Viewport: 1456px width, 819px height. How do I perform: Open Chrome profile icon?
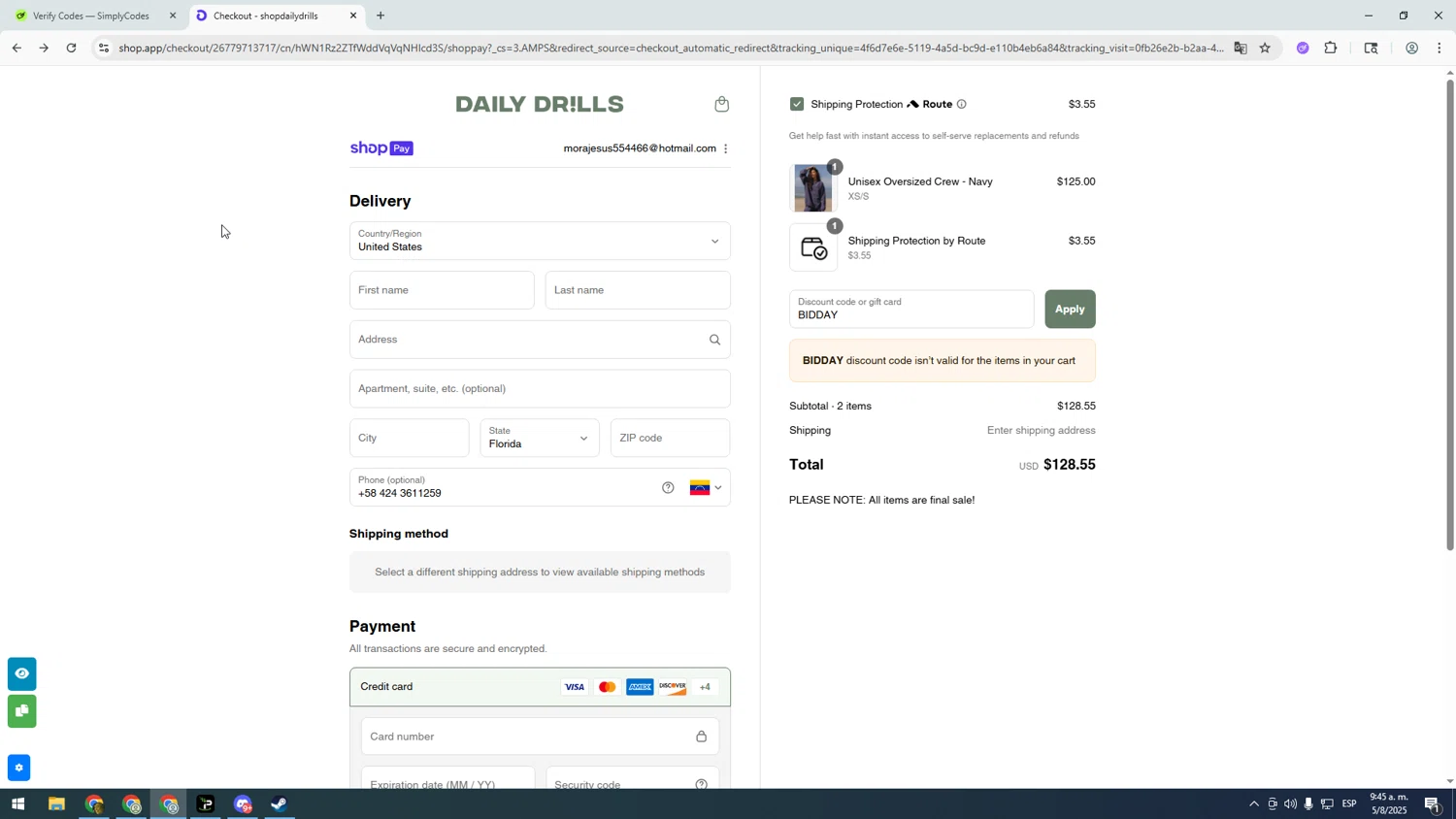point(1411,48)
